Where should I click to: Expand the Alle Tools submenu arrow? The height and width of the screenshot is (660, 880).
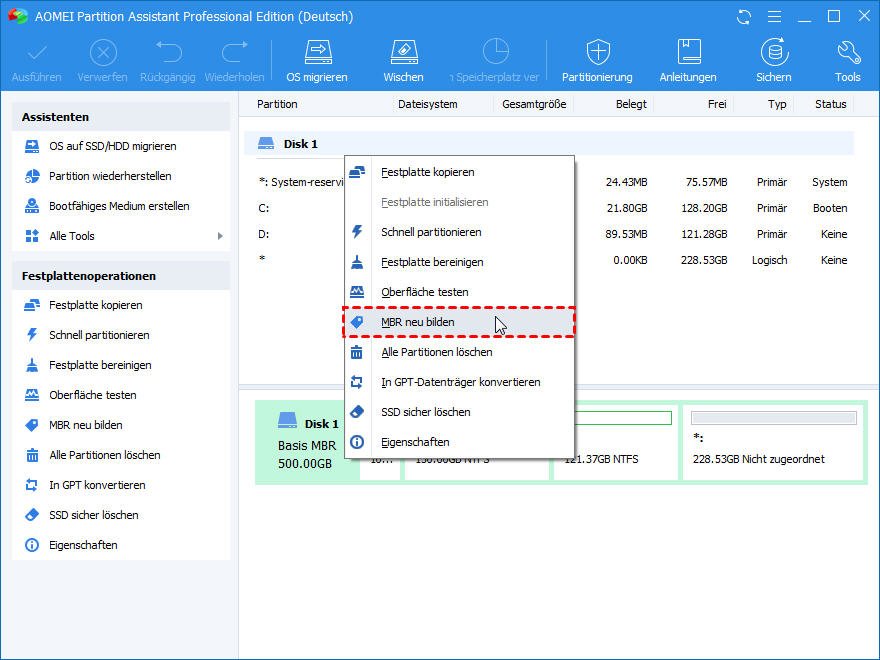tap(220, 236)
